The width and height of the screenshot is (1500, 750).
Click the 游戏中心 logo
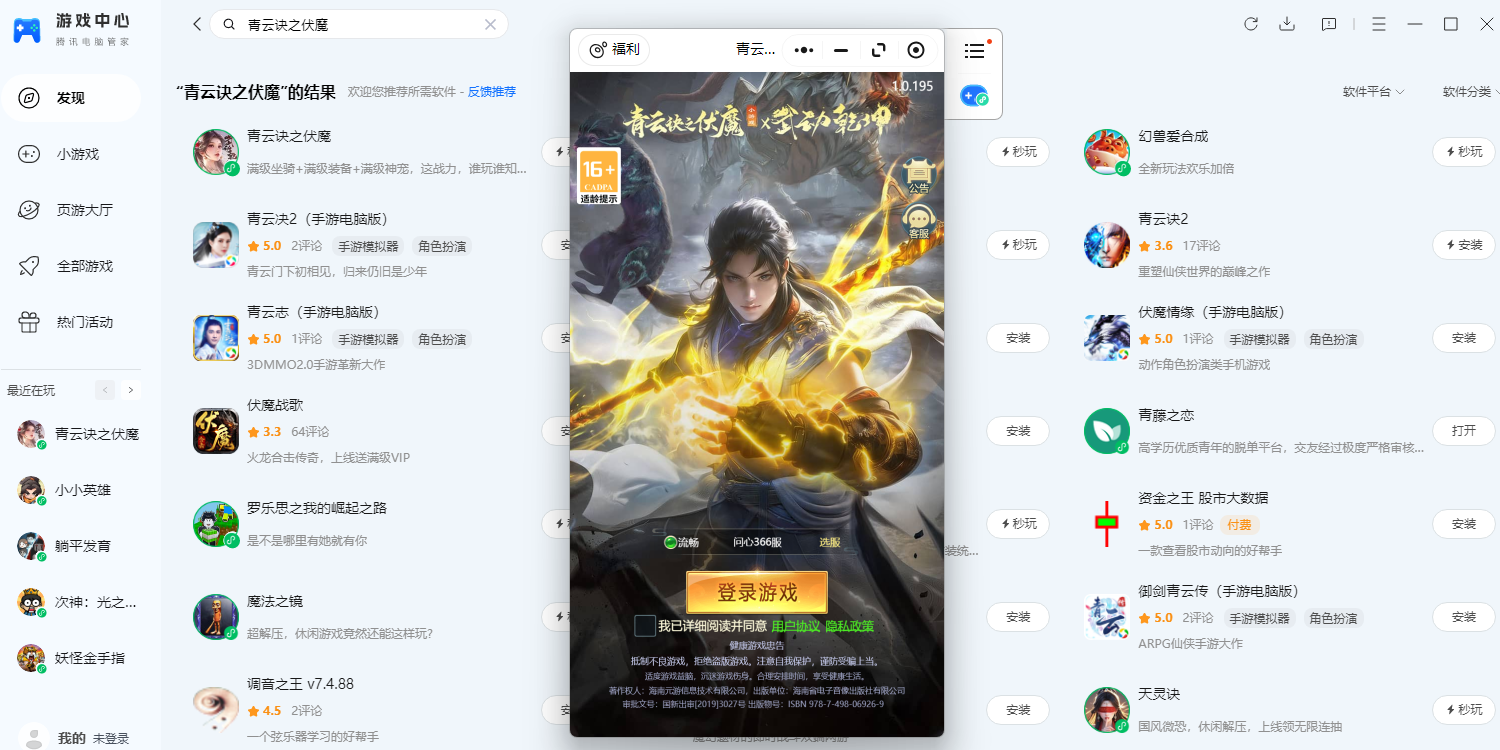click(71, 28)
